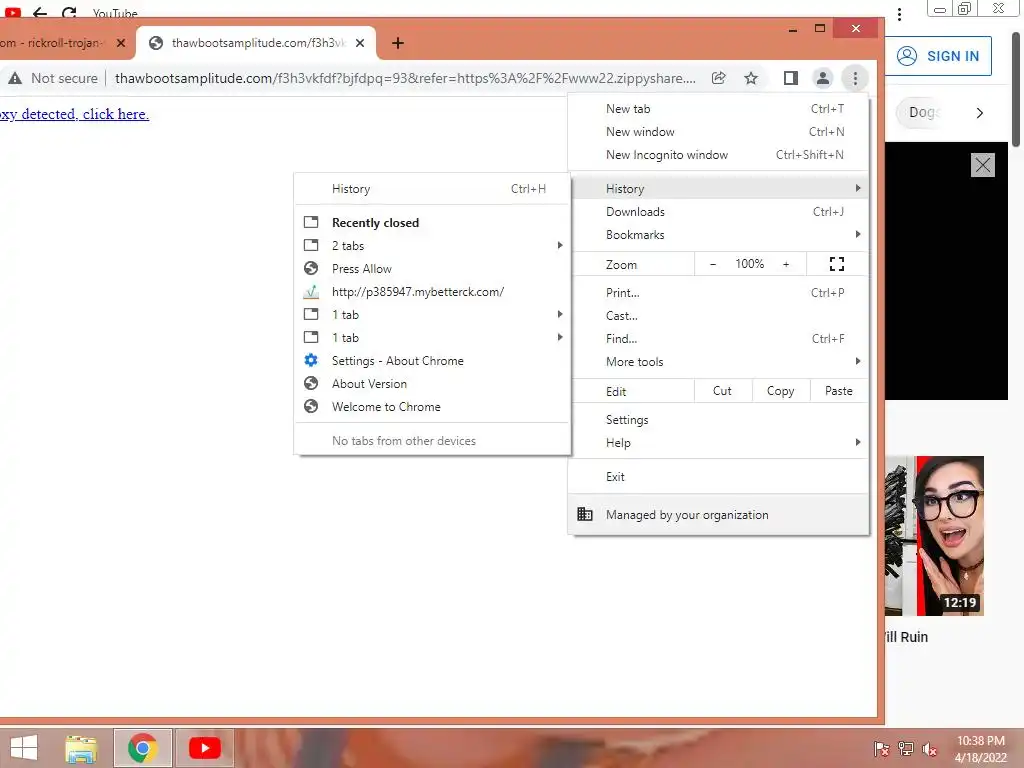Click Chrome's three-dot menu button

[855, 78]
